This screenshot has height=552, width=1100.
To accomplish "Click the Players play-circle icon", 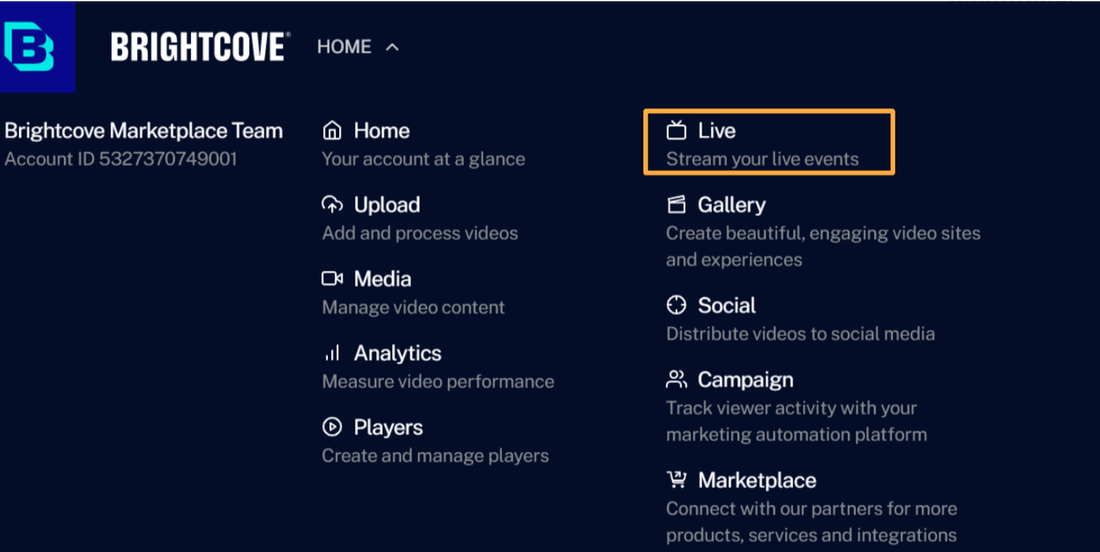I will [332, 427].
